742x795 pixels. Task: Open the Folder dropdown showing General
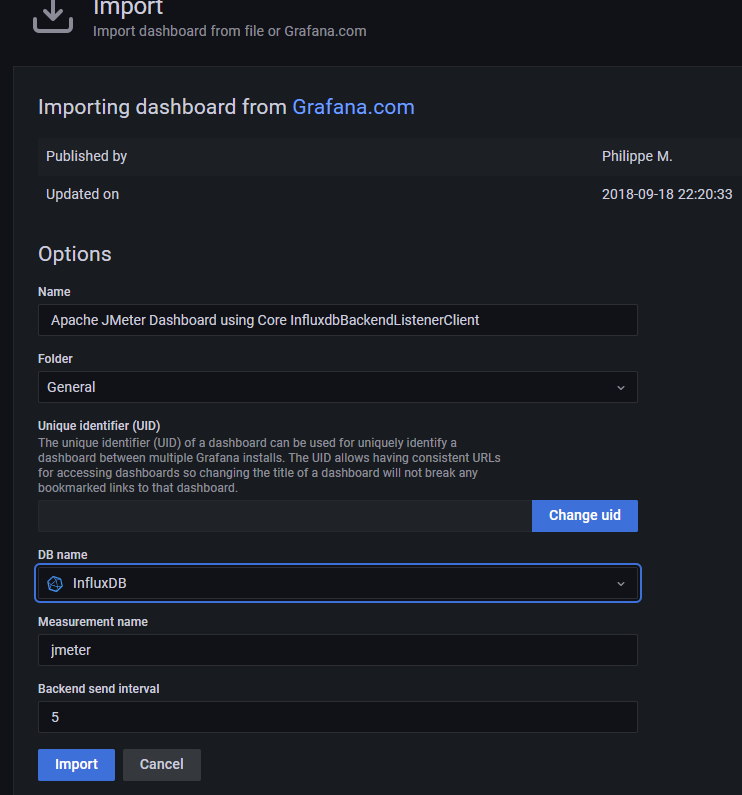click(x=337, y=387)
